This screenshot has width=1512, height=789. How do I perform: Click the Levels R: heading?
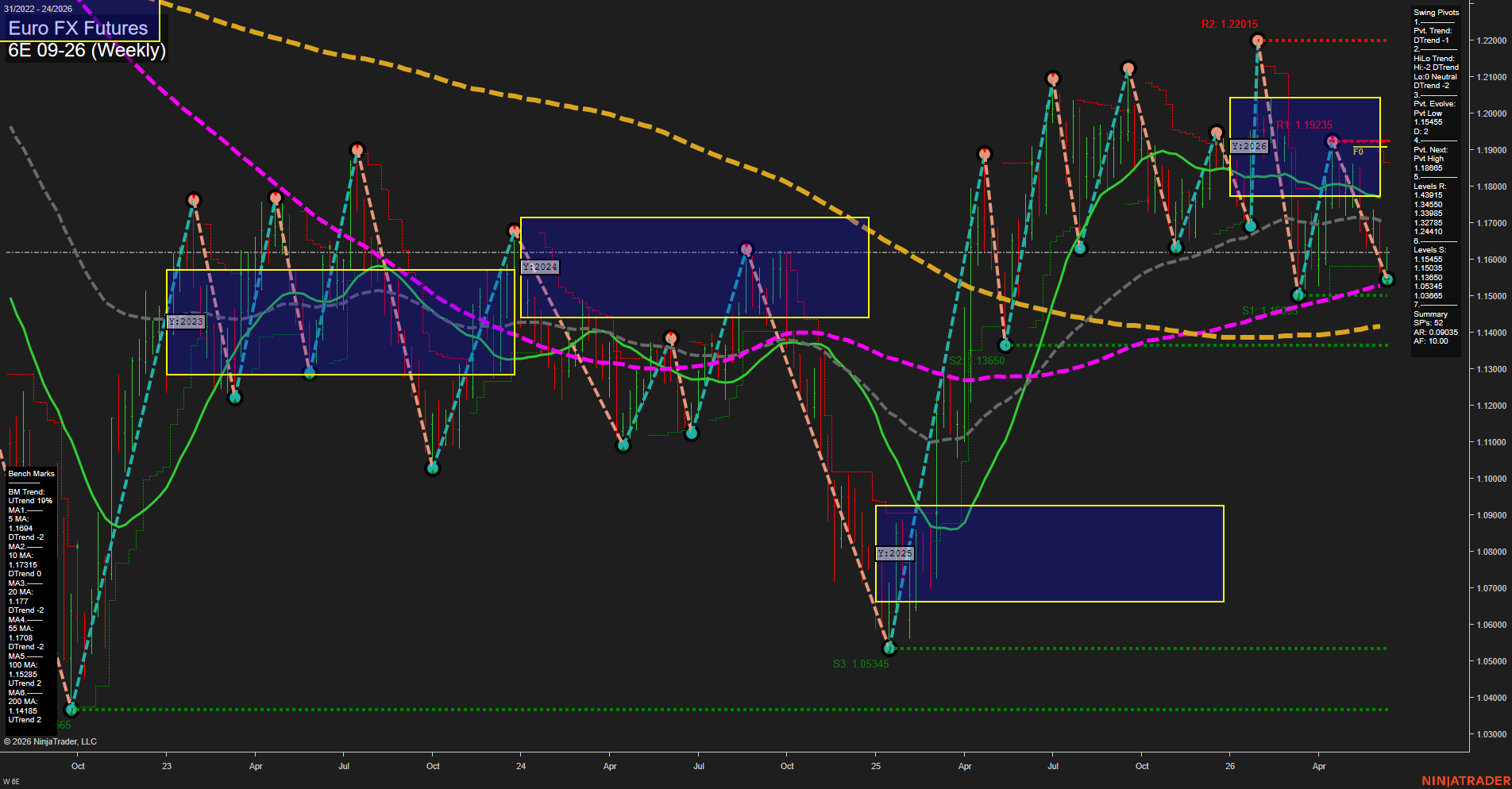coord(1429,187)
